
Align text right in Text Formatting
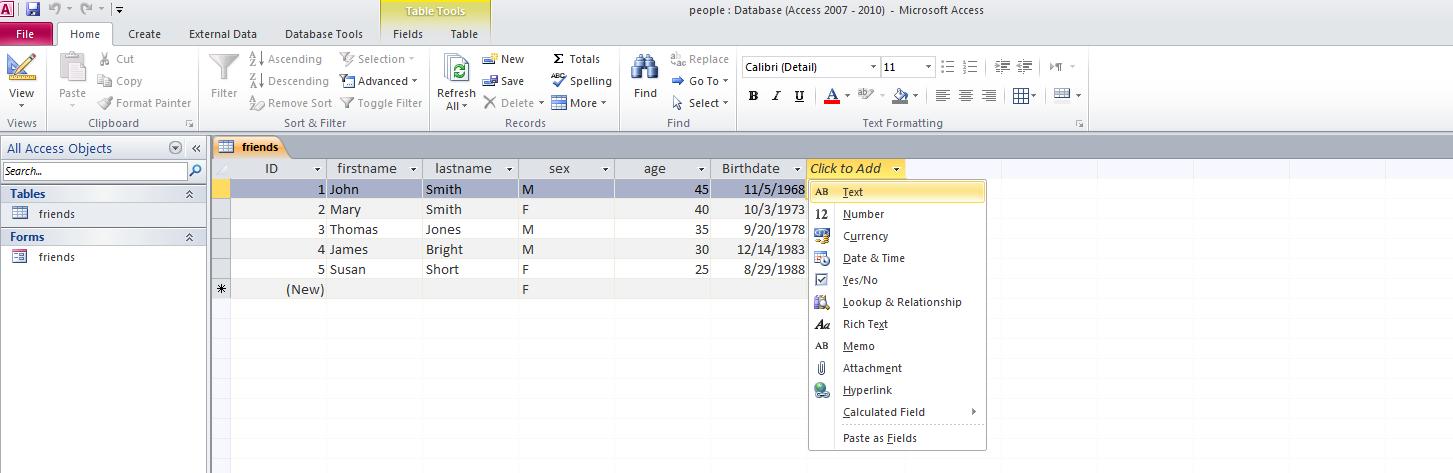click(x=988, y=96)
